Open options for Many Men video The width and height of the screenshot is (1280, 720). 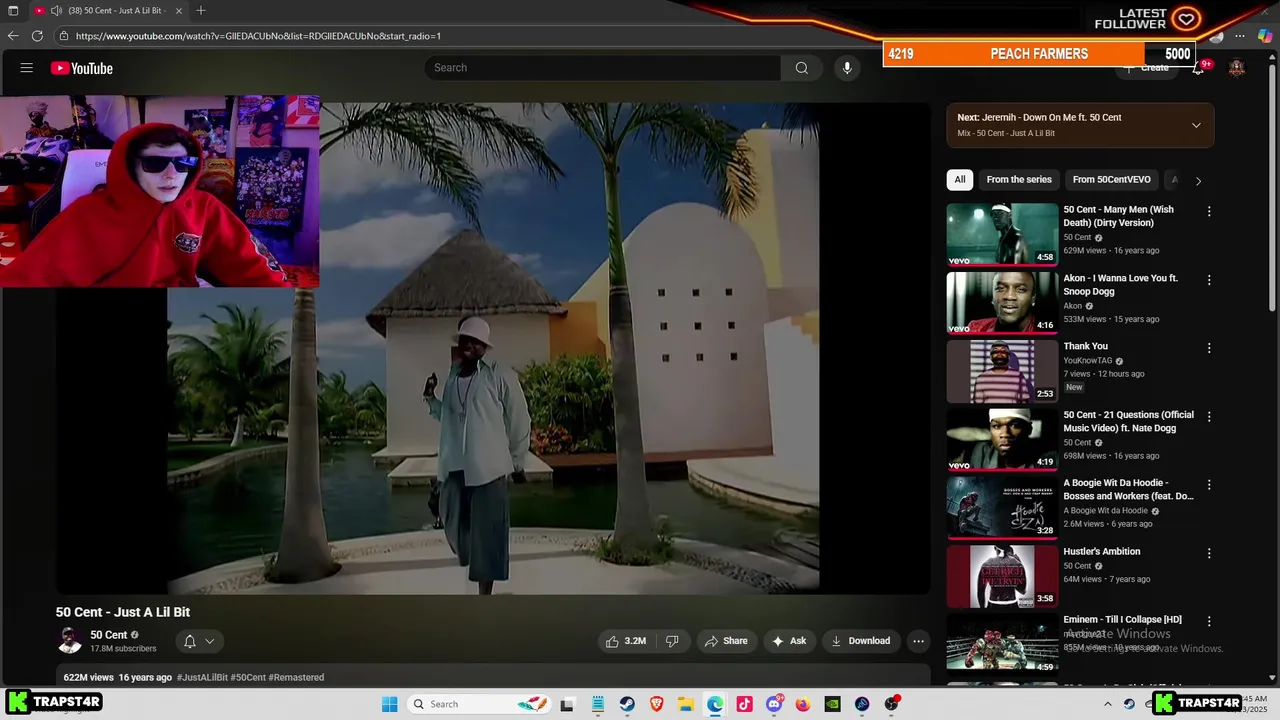(1209, 211)
